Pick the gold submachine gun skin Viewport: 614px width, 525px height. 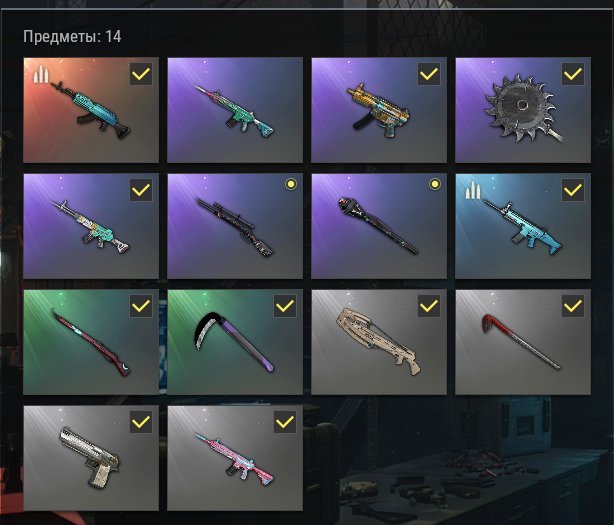click(x=379, y=110)
